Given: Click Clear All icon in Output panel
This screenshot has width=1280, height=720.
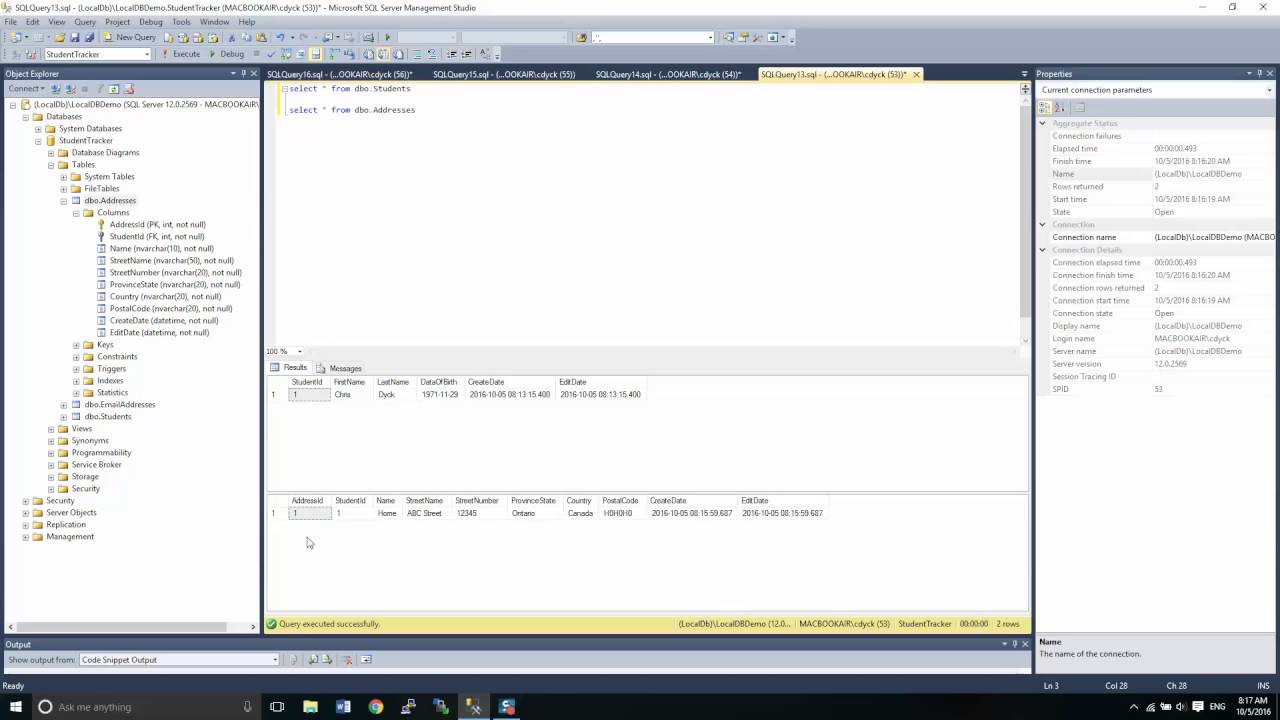Looking at the screenshot, I should (x=347, y=660).
